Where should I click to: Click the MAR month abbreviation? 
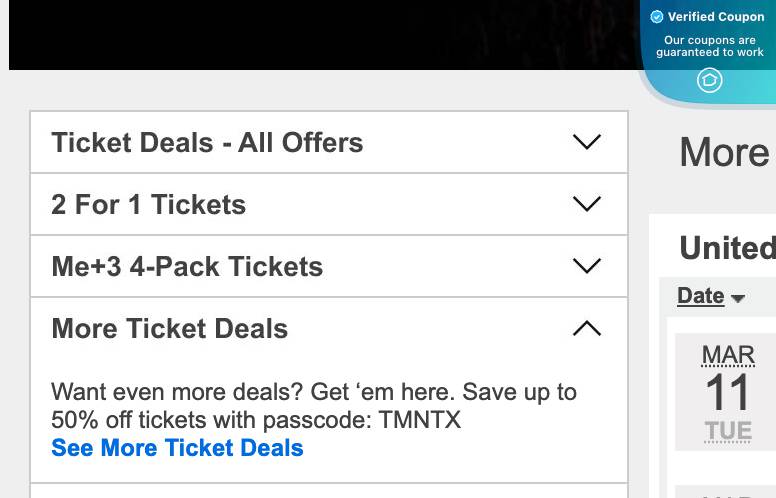[x=727, y=355]
